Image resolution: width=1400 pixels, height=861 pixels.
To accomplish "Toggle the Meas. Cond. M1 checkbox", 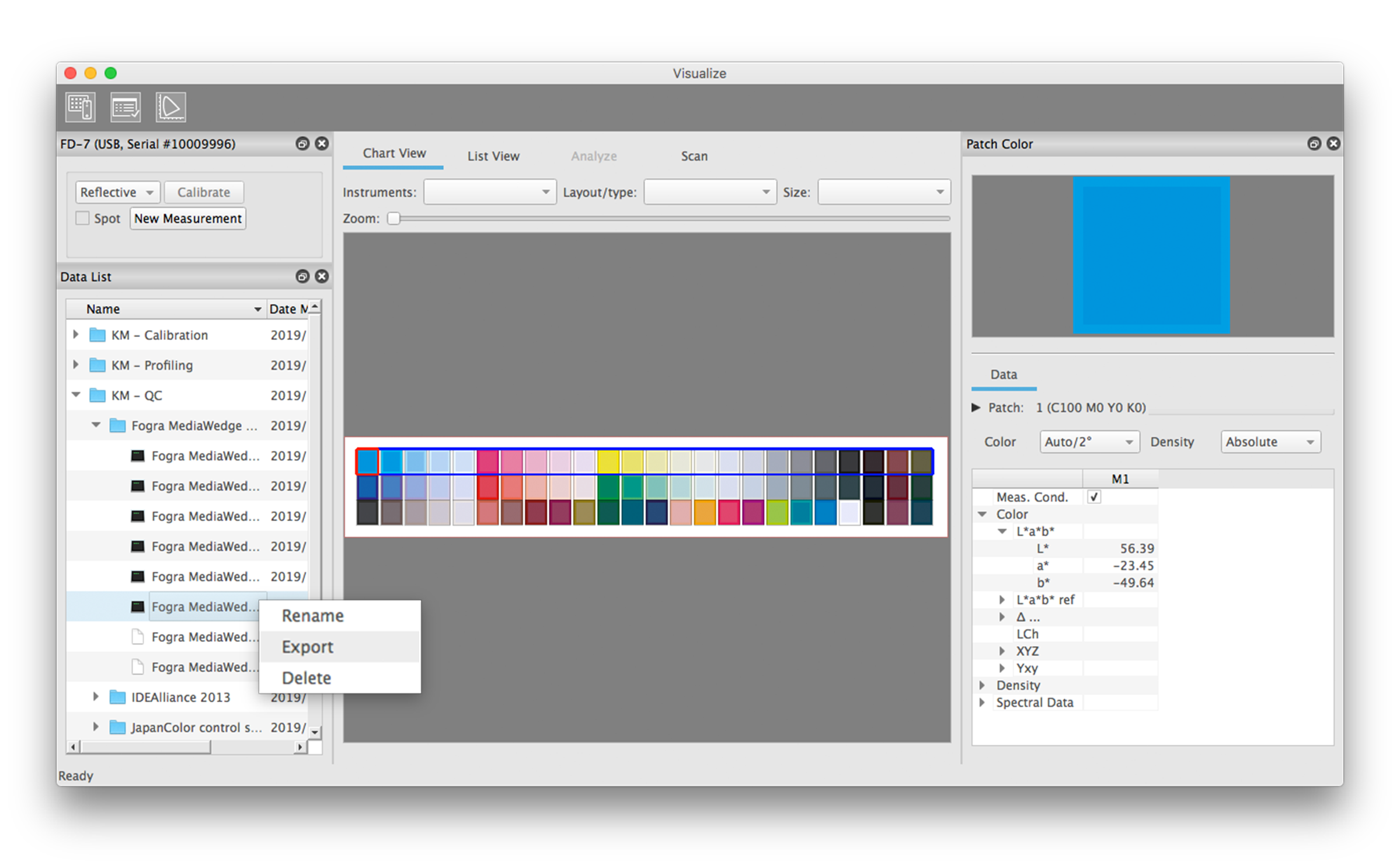I will (x=1093, y=497).
